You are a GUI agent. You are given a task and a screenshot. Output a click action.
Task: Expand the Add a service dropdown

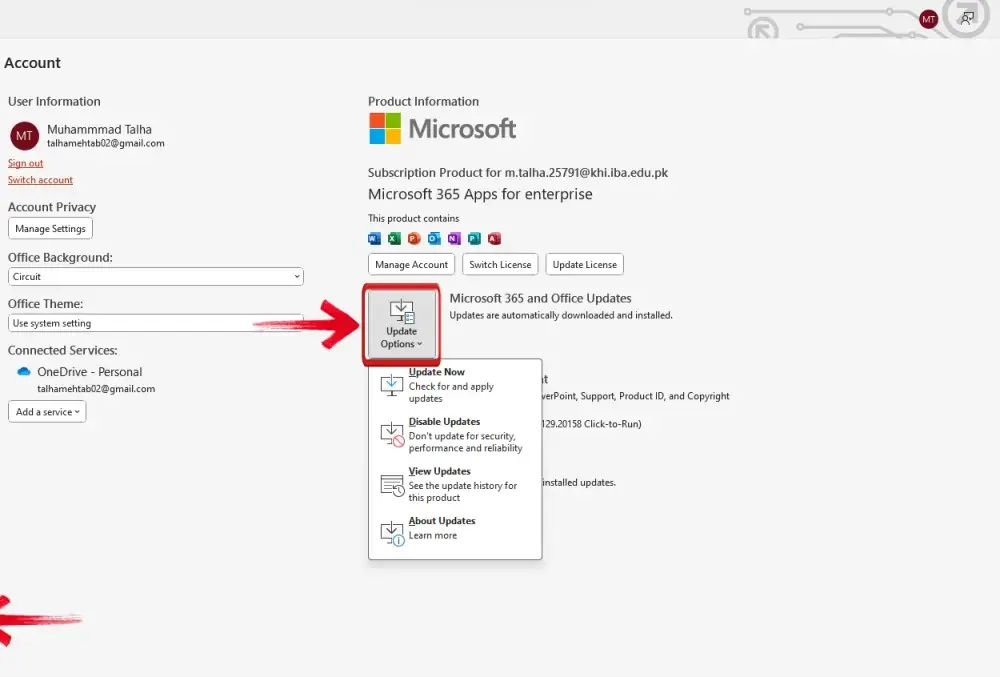47,412
